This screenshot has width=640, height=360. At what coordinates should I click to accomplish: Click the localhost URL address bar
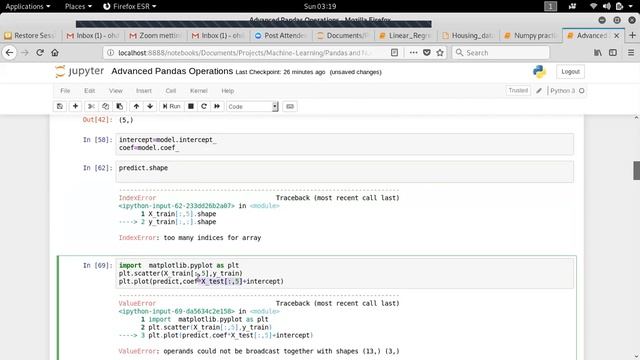pyautogui.click(x=245, y=53)
